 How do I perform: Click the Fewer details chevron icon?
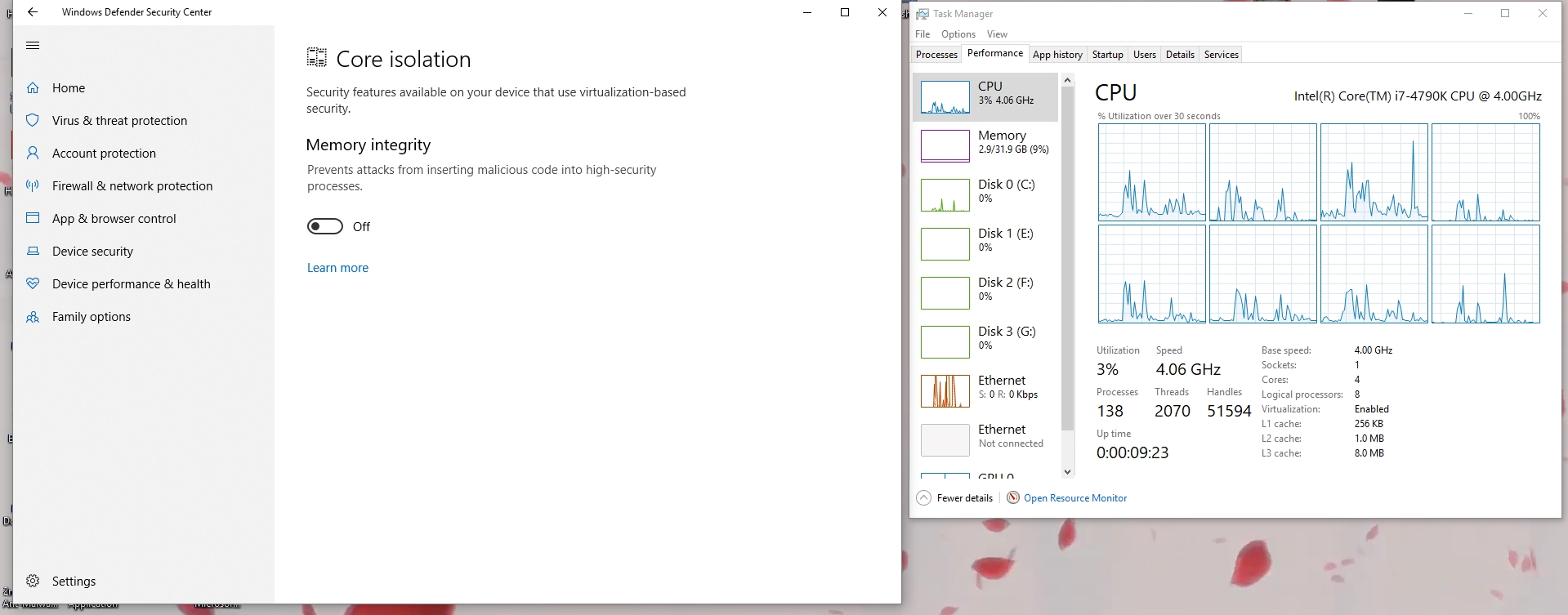tap(923, 498)
